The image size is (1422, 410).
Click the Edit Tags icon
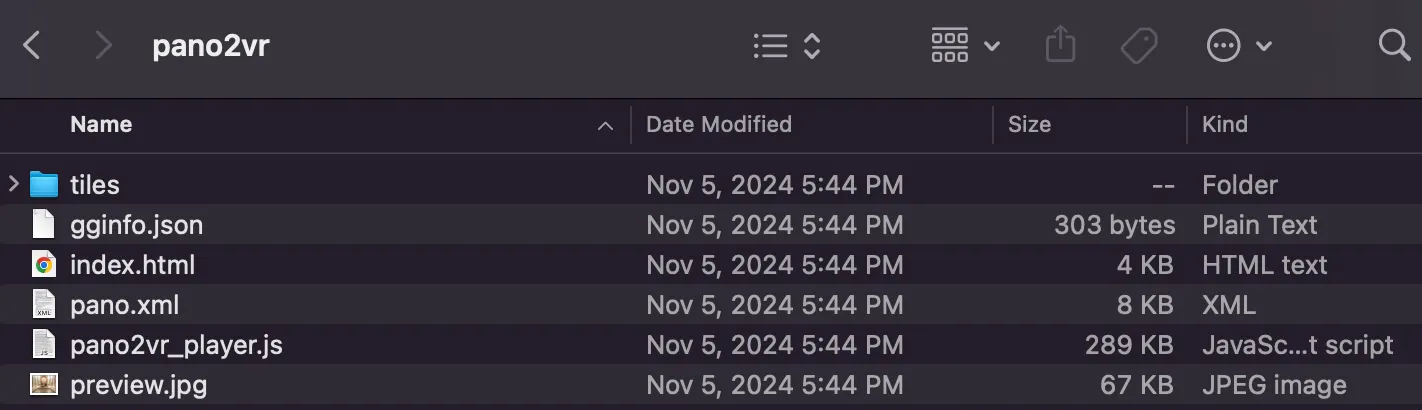click(x=1138, y=45)
